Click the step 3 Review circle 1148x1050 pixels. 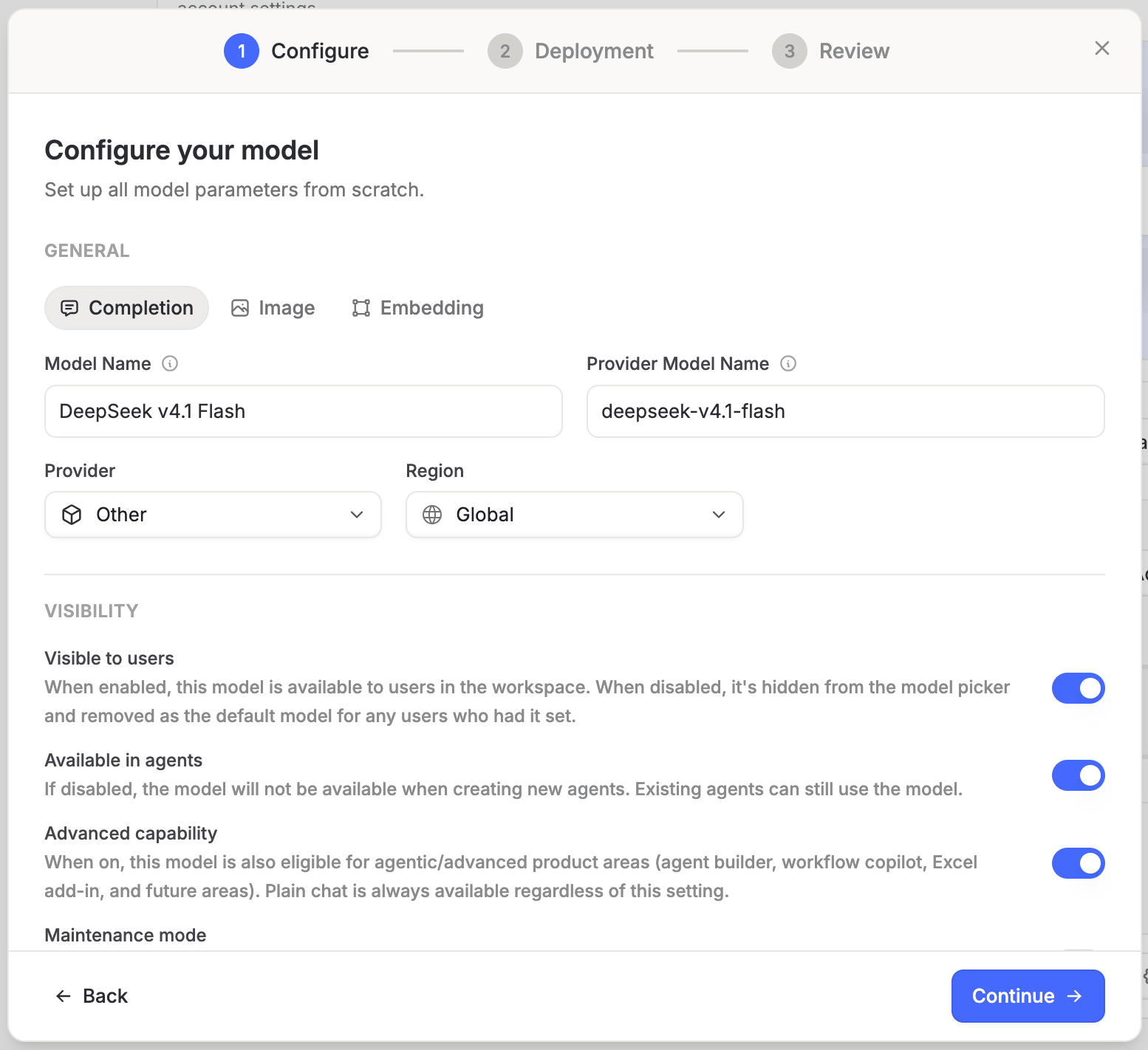coord(790,51)
